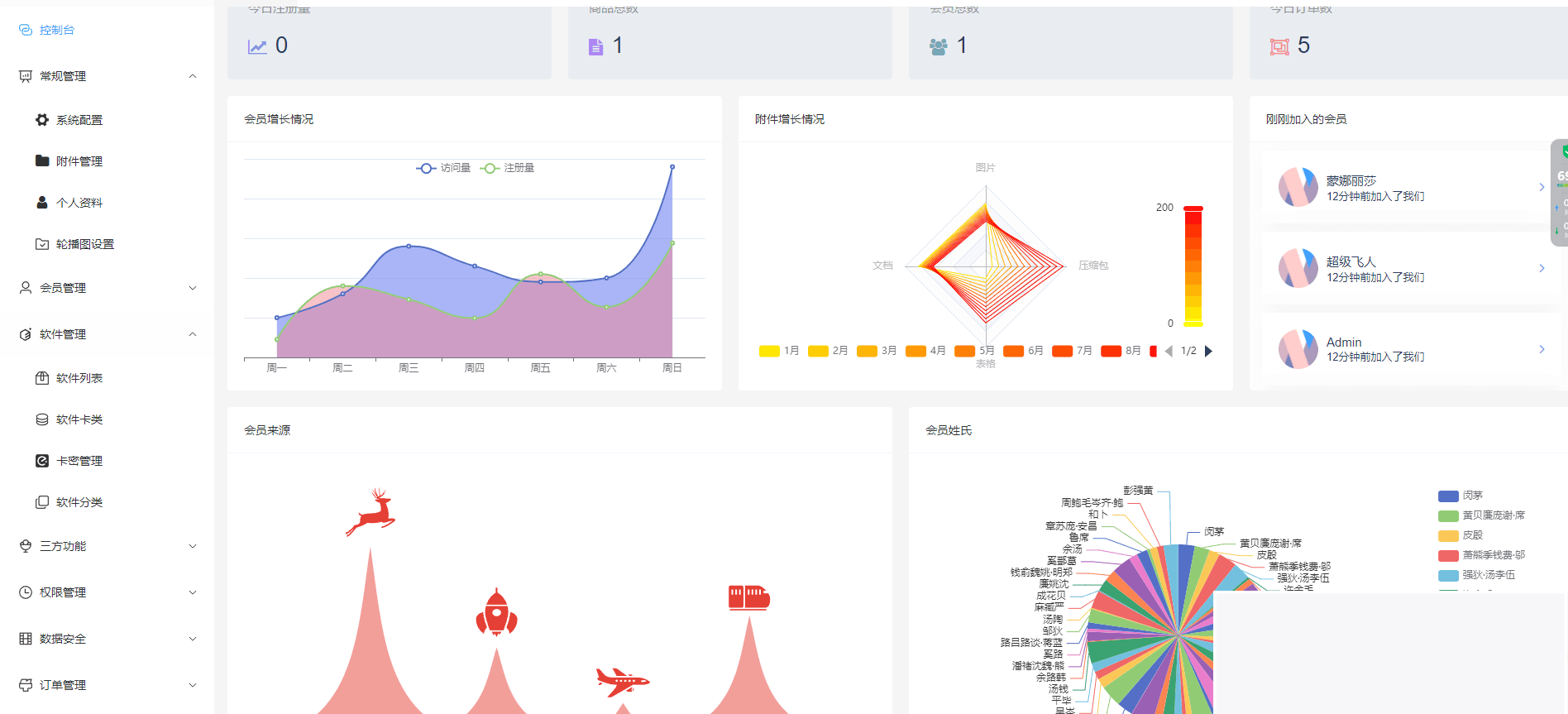The width and height of the screenshot is (1568, 714).
Task: Expand the 权限管理 menu
Action: [x=108, y=592]
